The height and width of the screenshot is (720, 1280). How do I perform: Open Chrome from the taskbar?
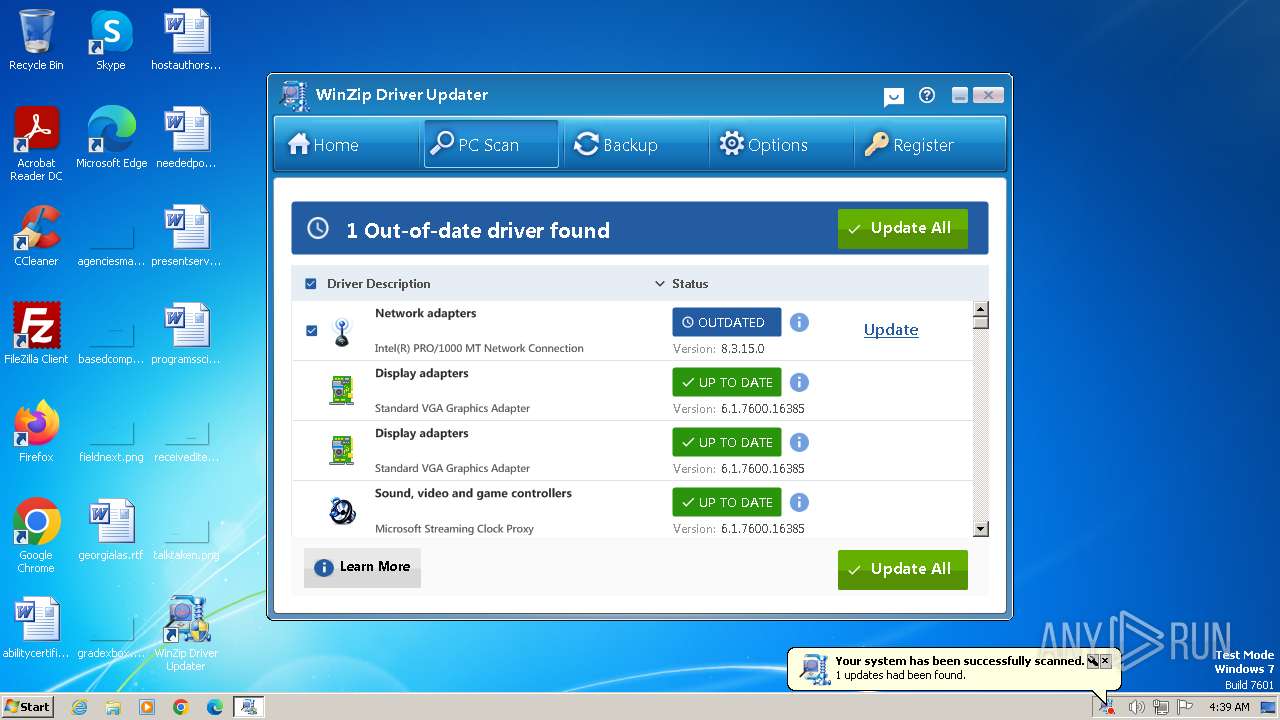[181, 707]
